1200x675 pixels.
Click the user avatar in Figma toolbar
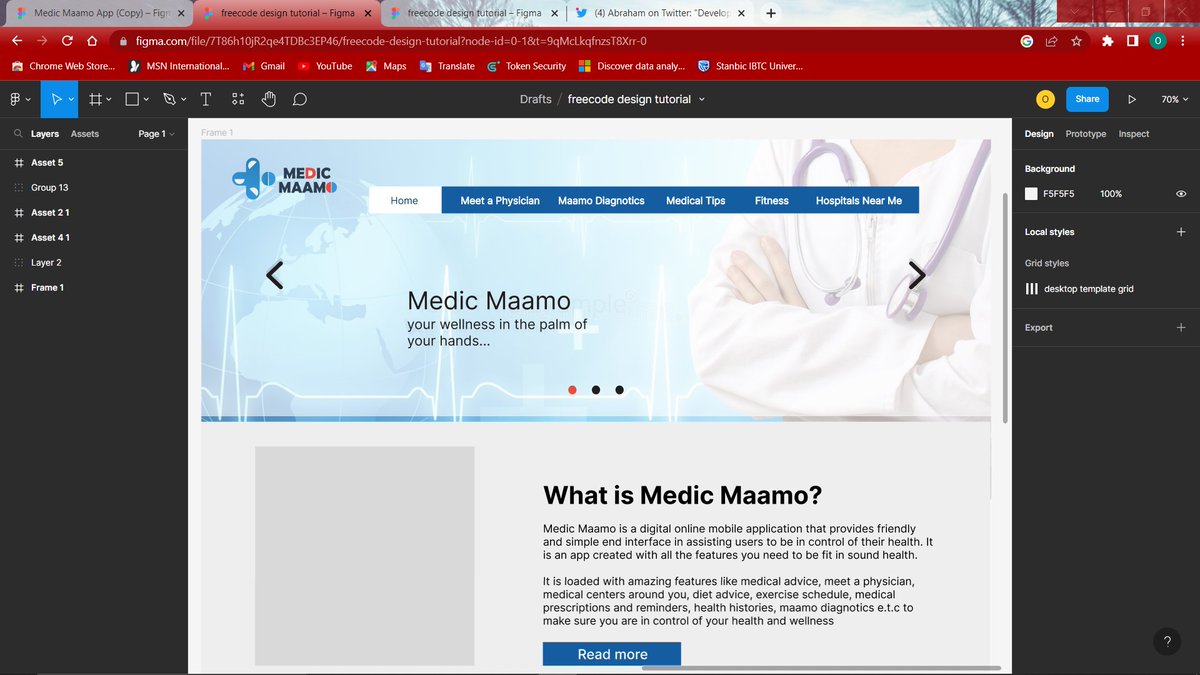click(1044, 99)
